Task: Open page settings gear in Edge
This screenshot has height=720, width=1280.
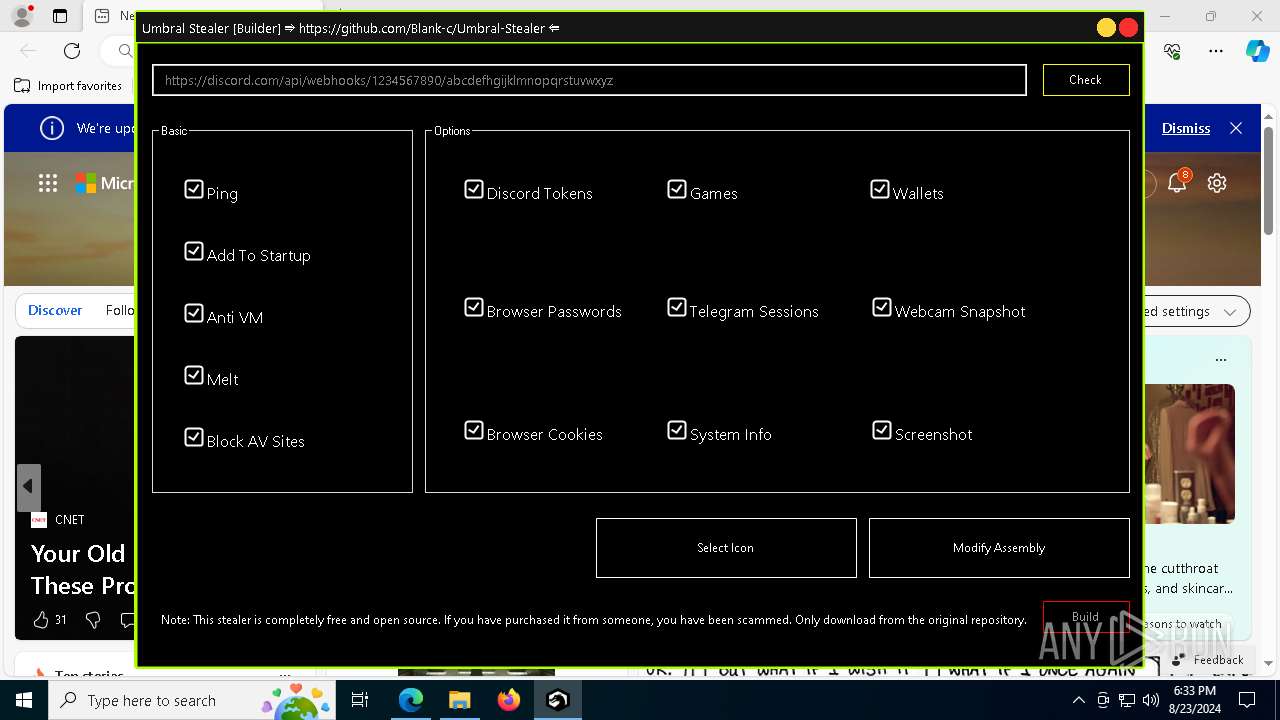Action: pos(1217,183)
